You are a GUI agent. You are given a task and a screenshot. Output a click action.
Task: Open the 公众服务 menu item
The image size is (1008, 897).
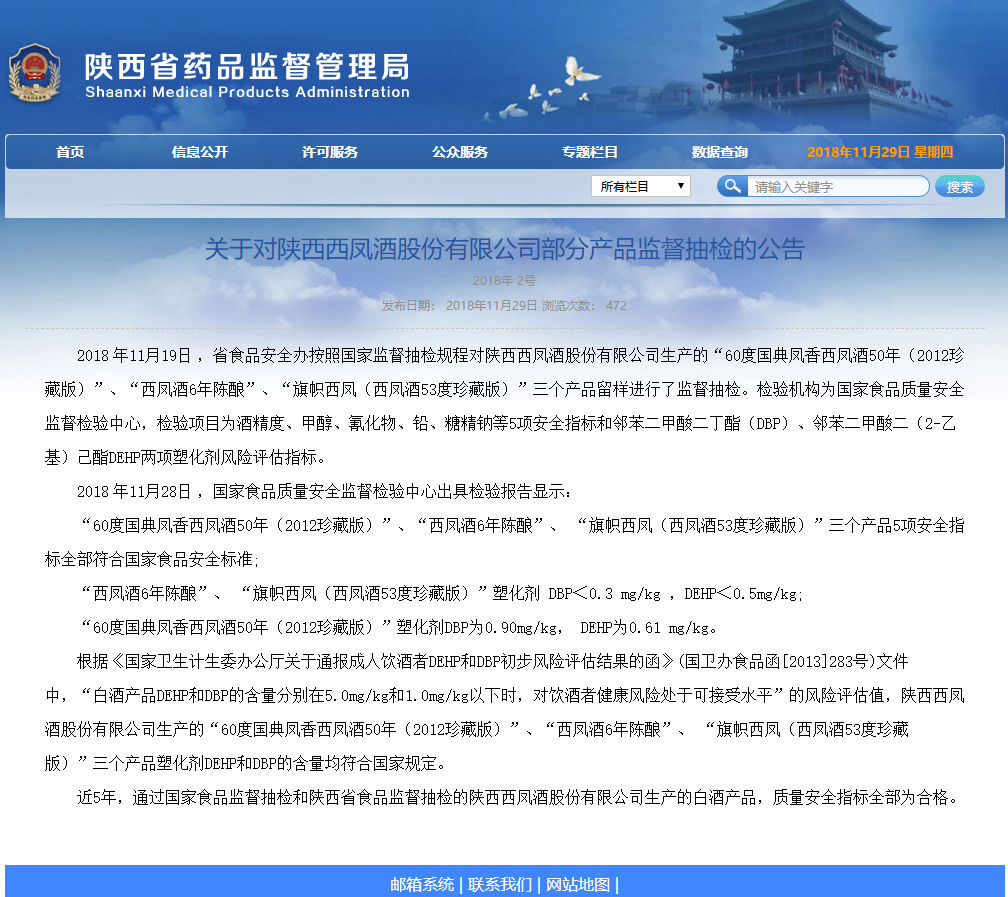pos(460,152)
